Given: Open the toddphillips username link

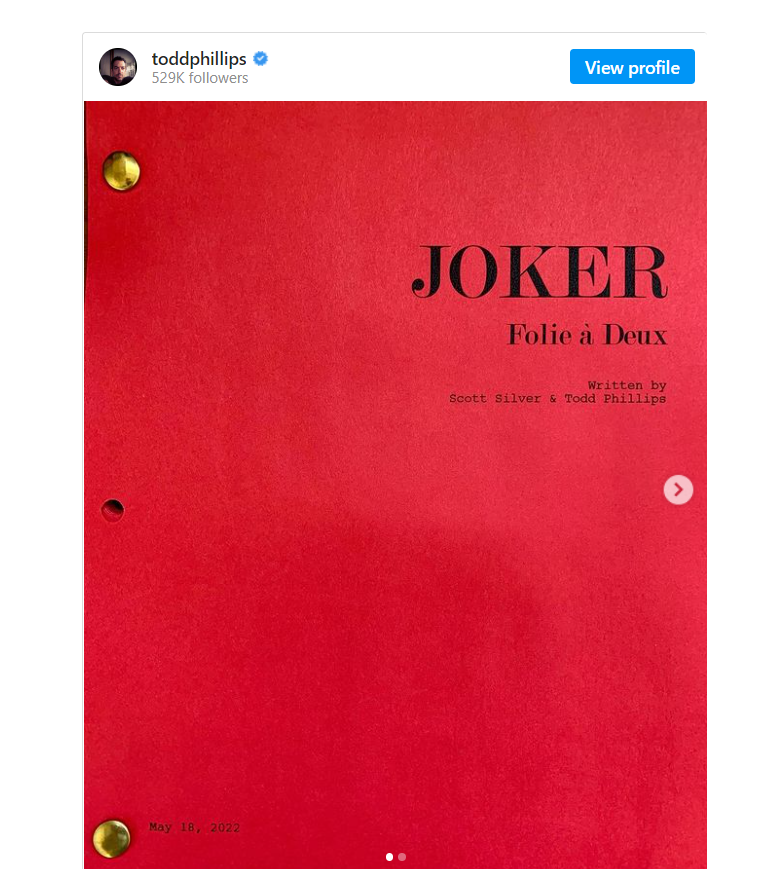Looking at the screenshot, I should tap(198, 59).
